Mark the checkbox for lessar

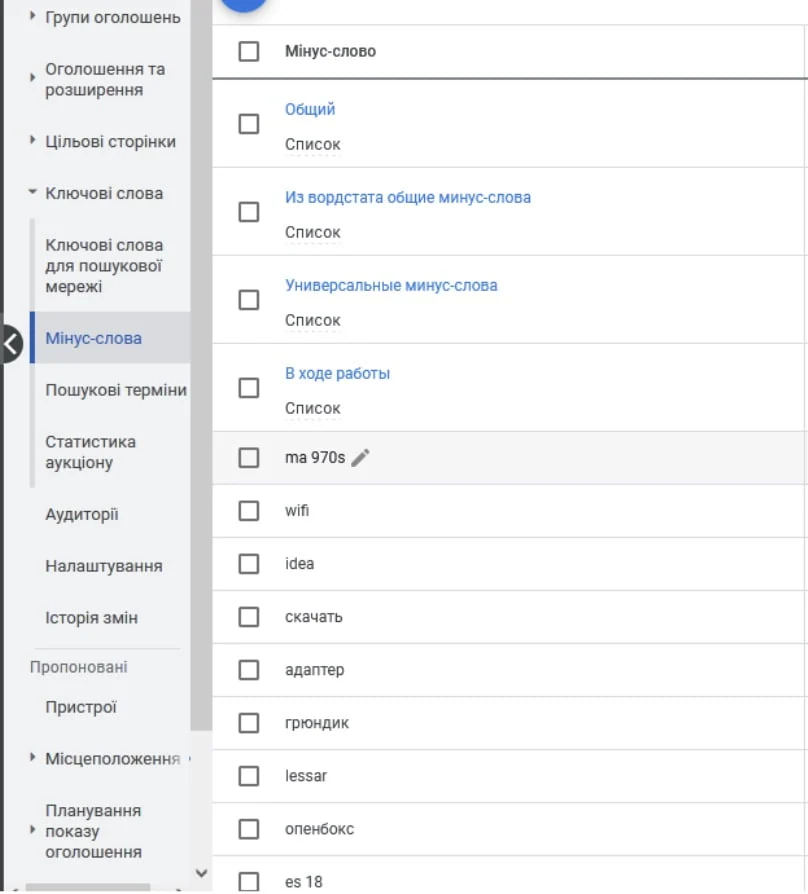(x=249, y=776)
